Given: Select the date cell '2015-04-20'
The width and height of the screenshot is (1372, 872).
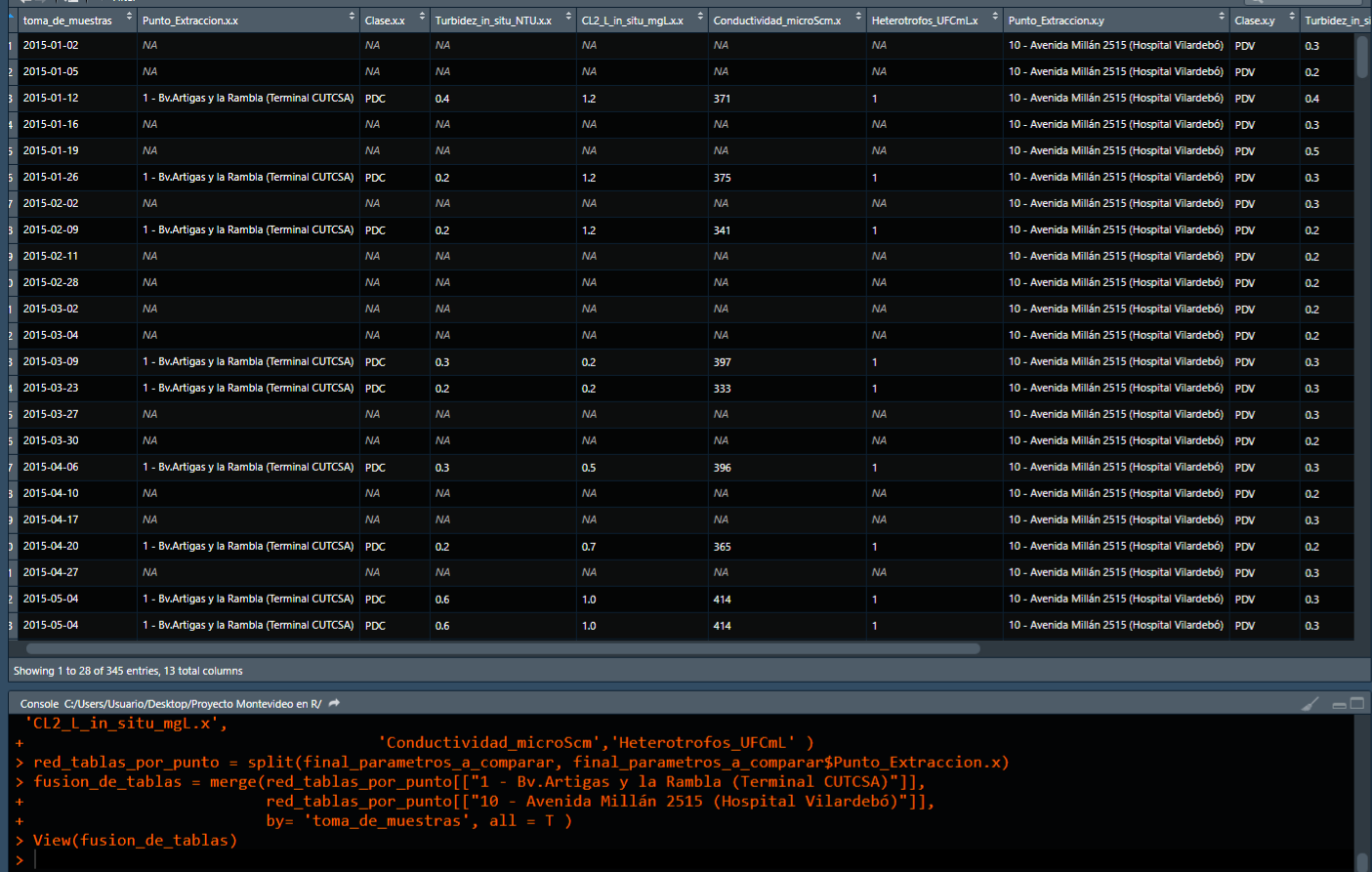Looking at the screenshot, I should pyautogui.click(x=51, y=546).
